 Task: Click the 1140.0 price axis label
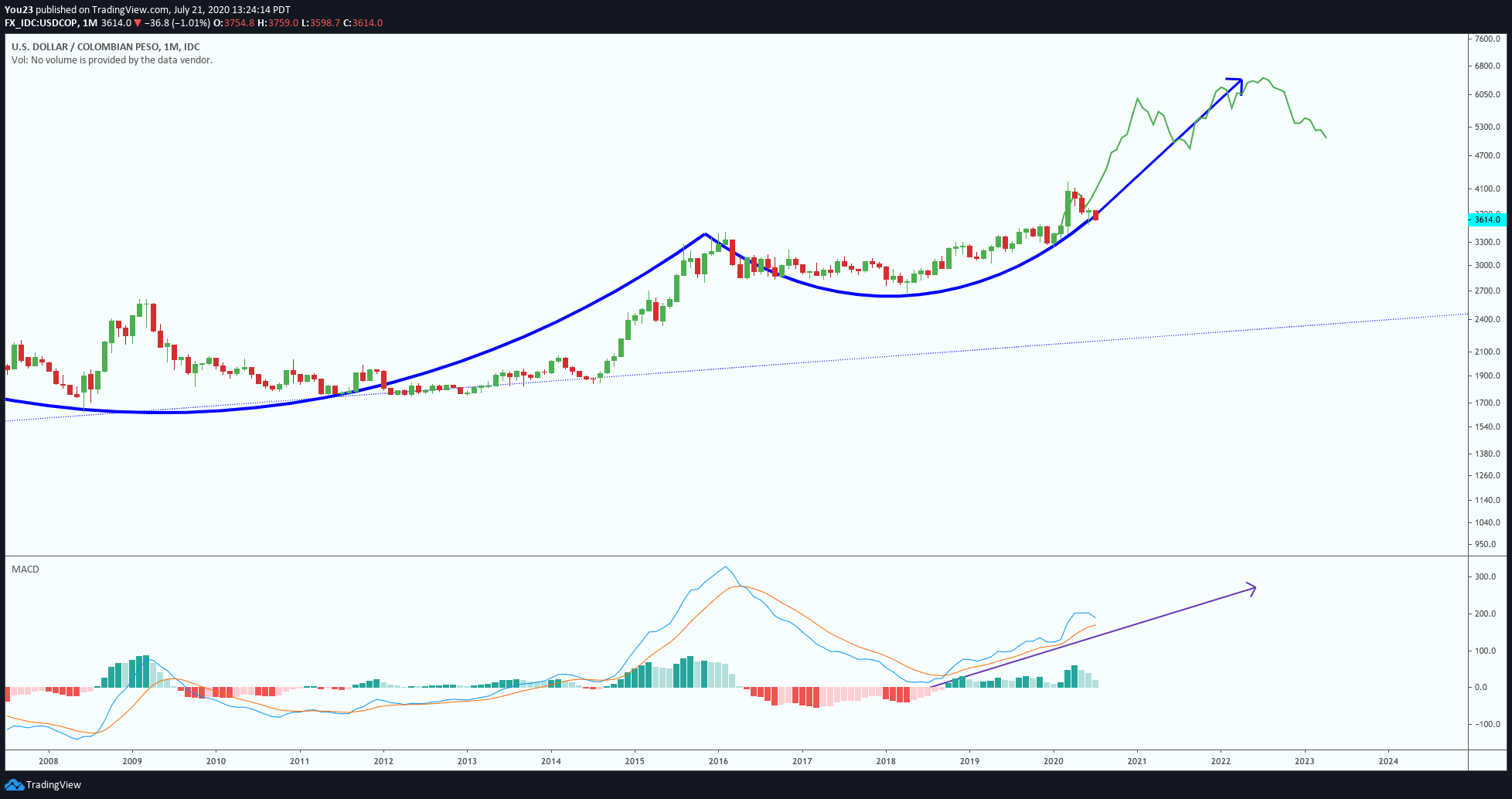click(x=1487, y=501)
